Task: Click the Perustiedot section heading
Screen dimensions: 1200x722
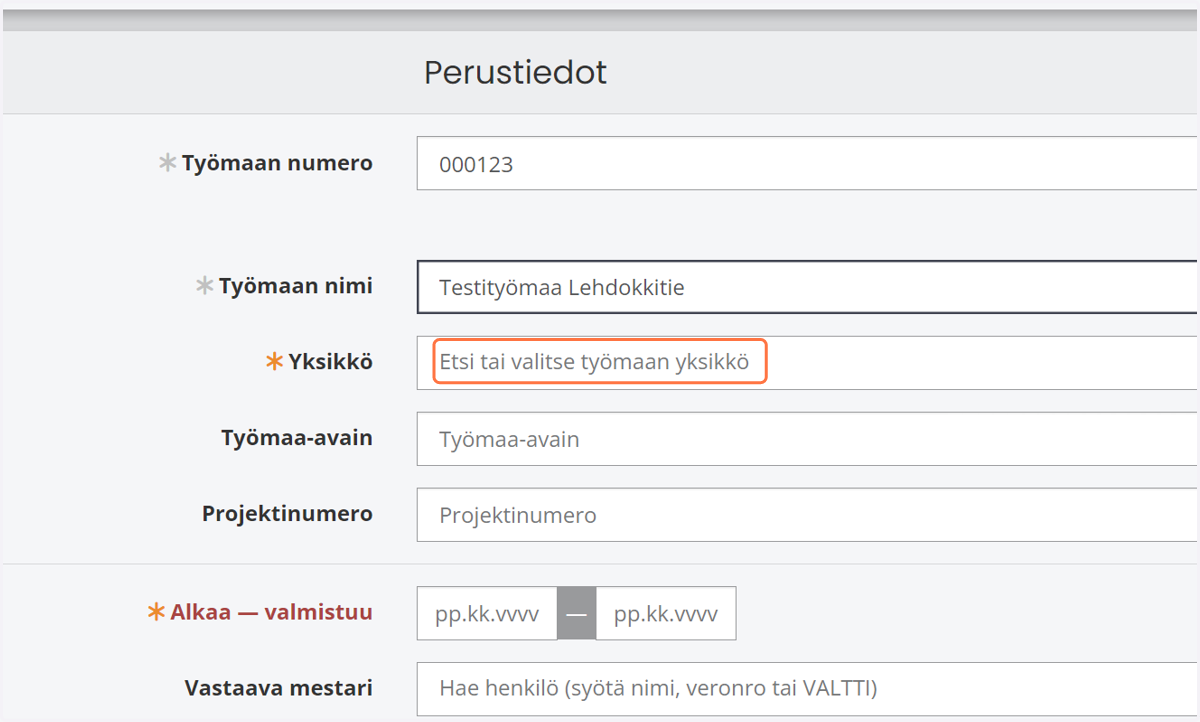Action: click(x=515, y=73)
